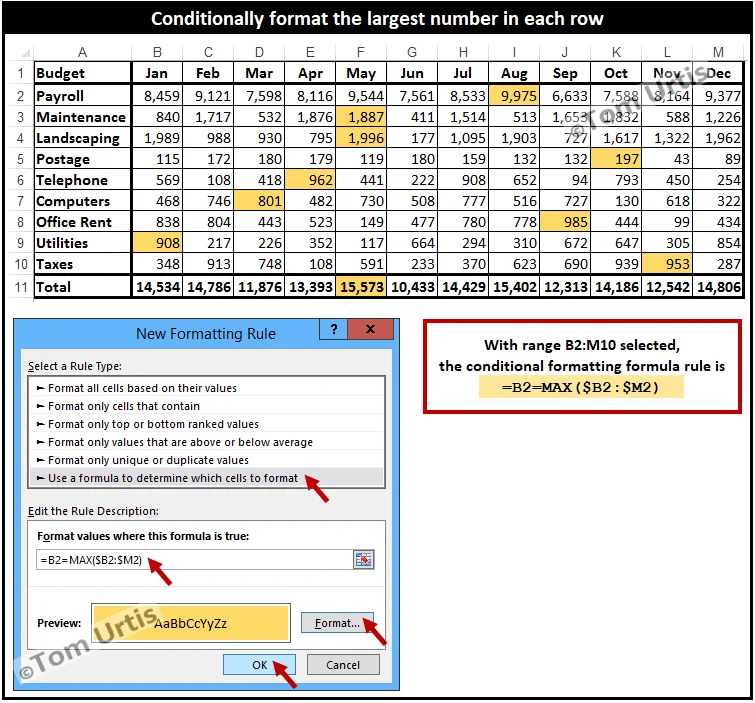Click the 'Jul' header cell
755x703 pixels.
(463, 73)
